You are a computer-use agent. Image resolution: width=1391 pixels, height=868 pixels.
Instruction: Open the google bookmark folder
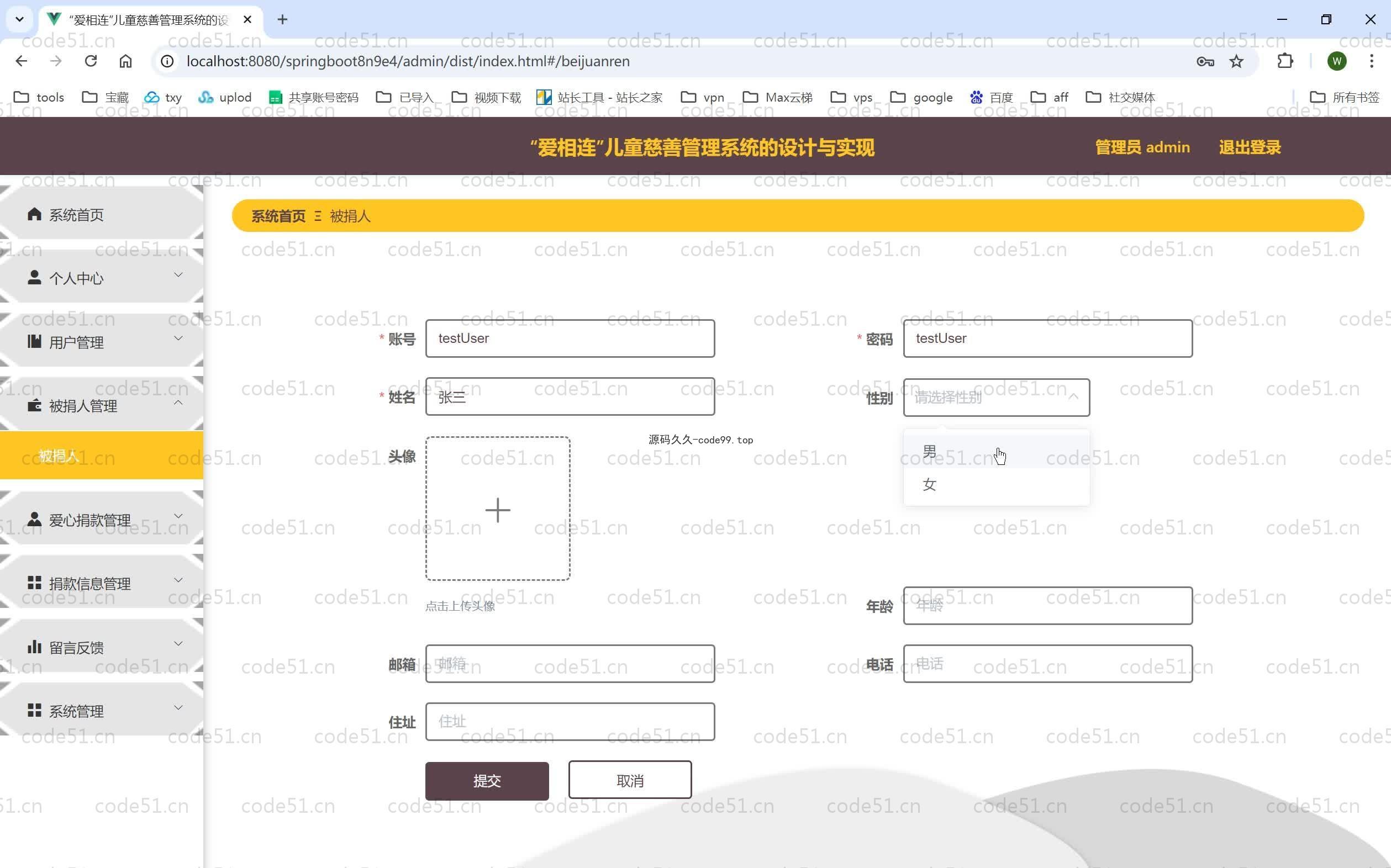click(921, 97)
